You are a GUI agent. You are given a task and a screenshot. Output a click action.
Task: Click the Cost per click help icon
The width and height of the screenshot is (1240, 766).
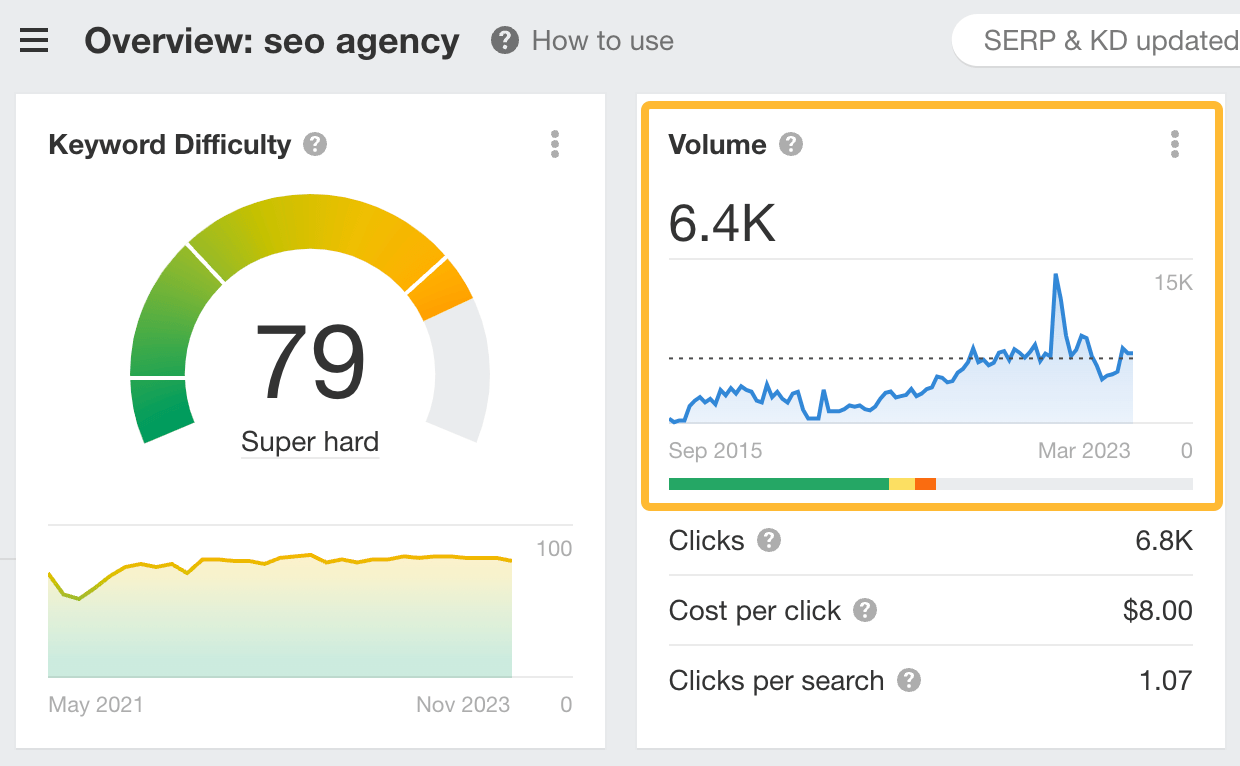(x=864, y=611)
